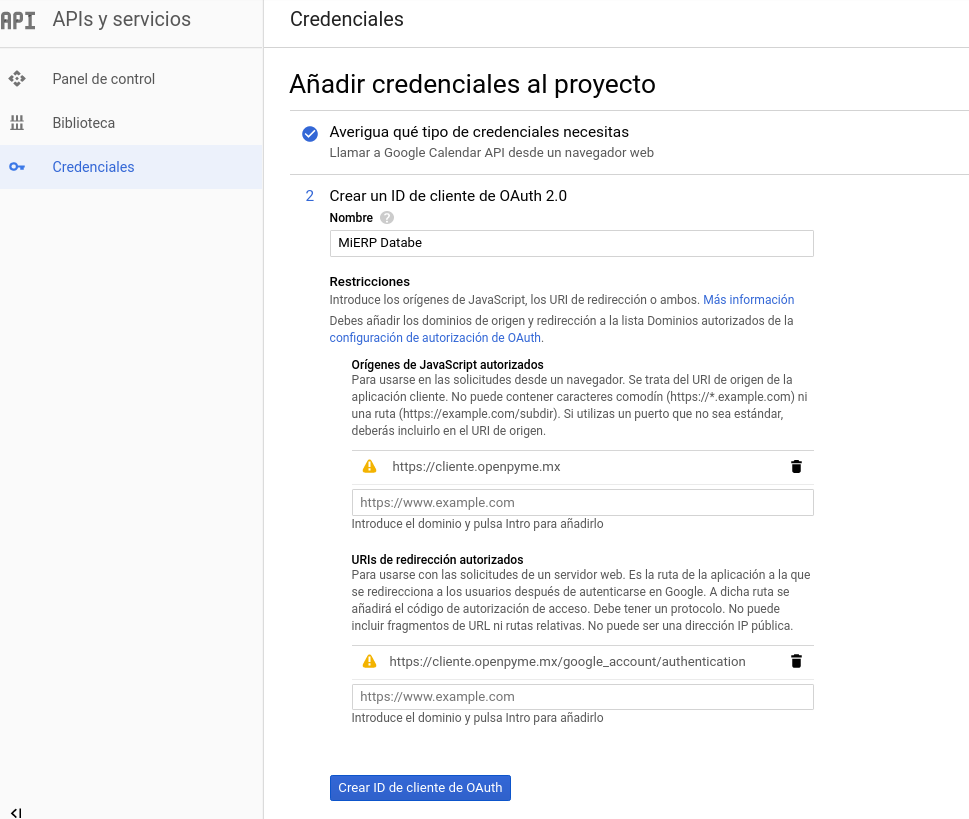Click the blue completed-step checkmark icon
The width and height of the screenshot is (969, 819).
310,134
